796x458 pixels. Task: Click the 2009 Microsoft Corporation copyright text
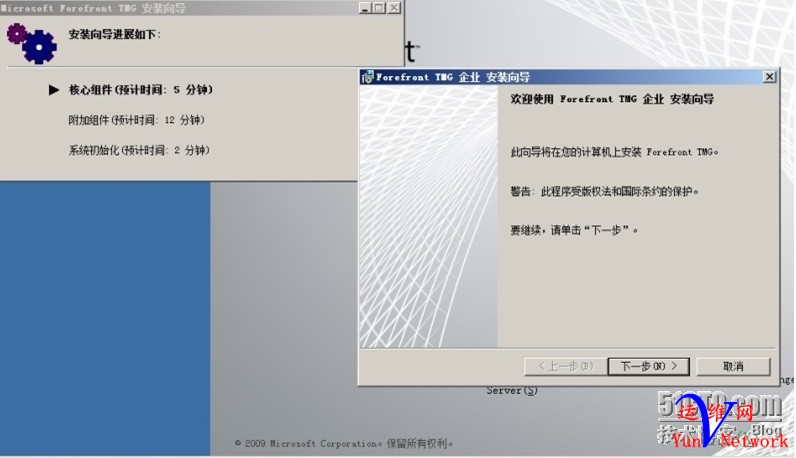pyautogui.click(x=344, y=443)
